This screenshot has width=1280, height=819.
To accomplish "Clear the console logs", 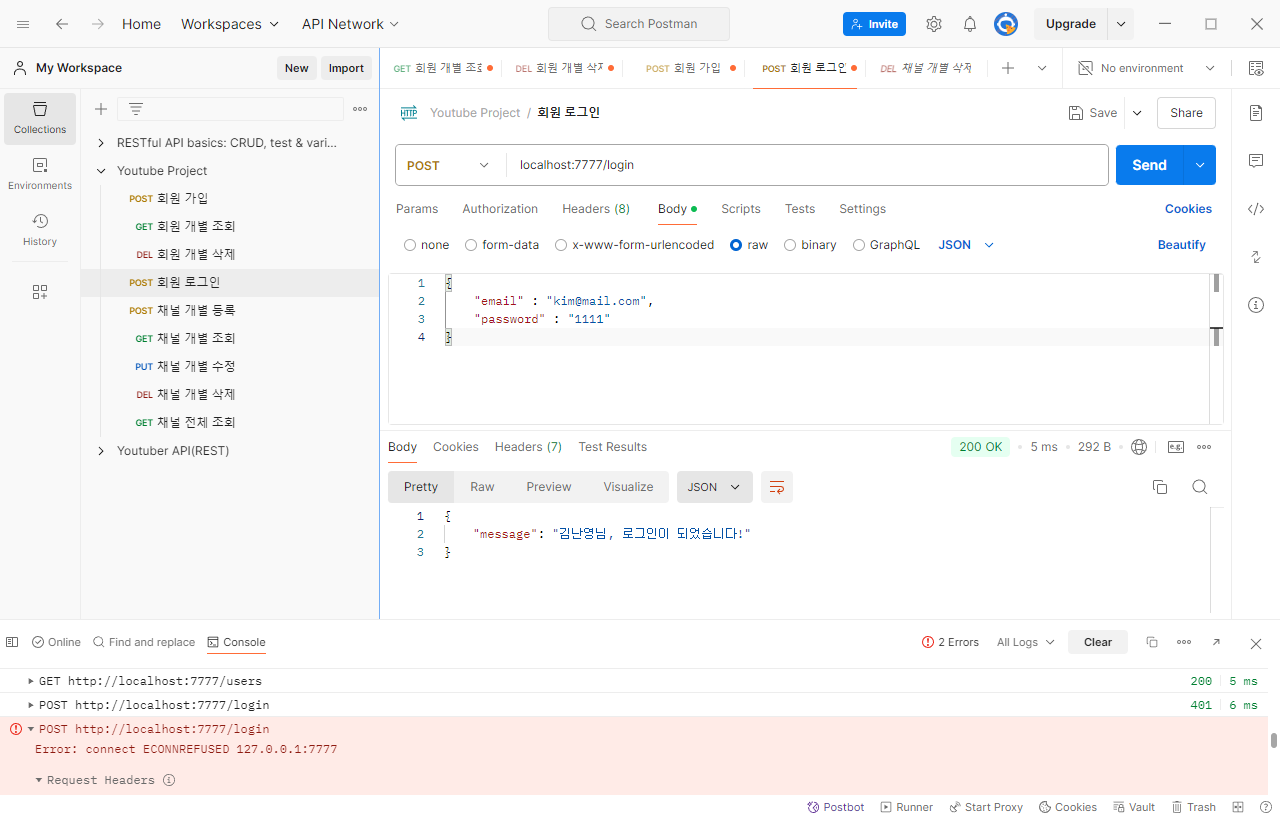I will point(1098,642).
